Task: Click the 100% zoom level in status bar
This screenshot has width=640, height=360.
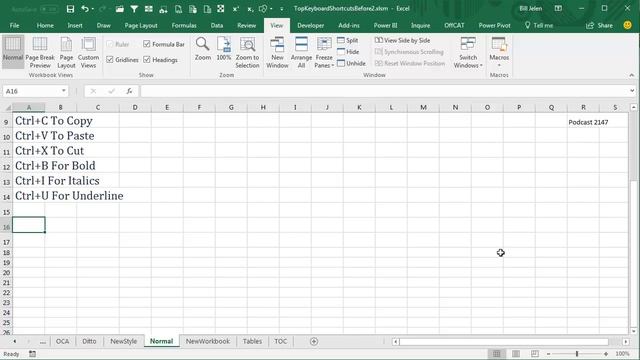Action: point(622,354)
